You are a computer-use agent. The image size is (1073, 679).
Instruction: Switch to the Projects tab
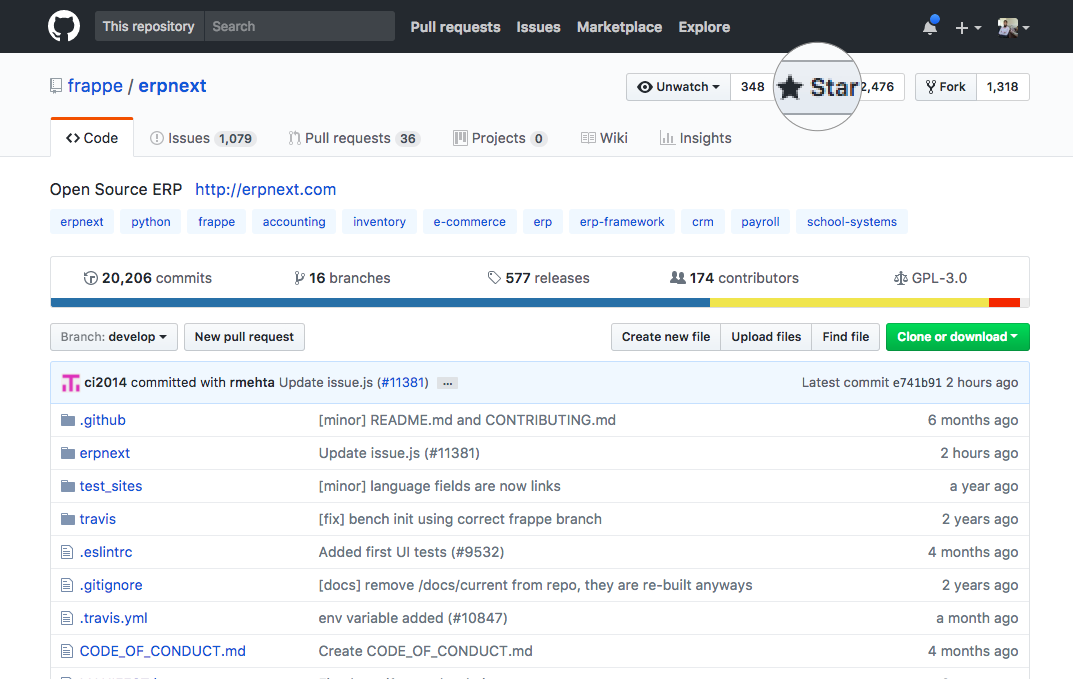point(500,138)
